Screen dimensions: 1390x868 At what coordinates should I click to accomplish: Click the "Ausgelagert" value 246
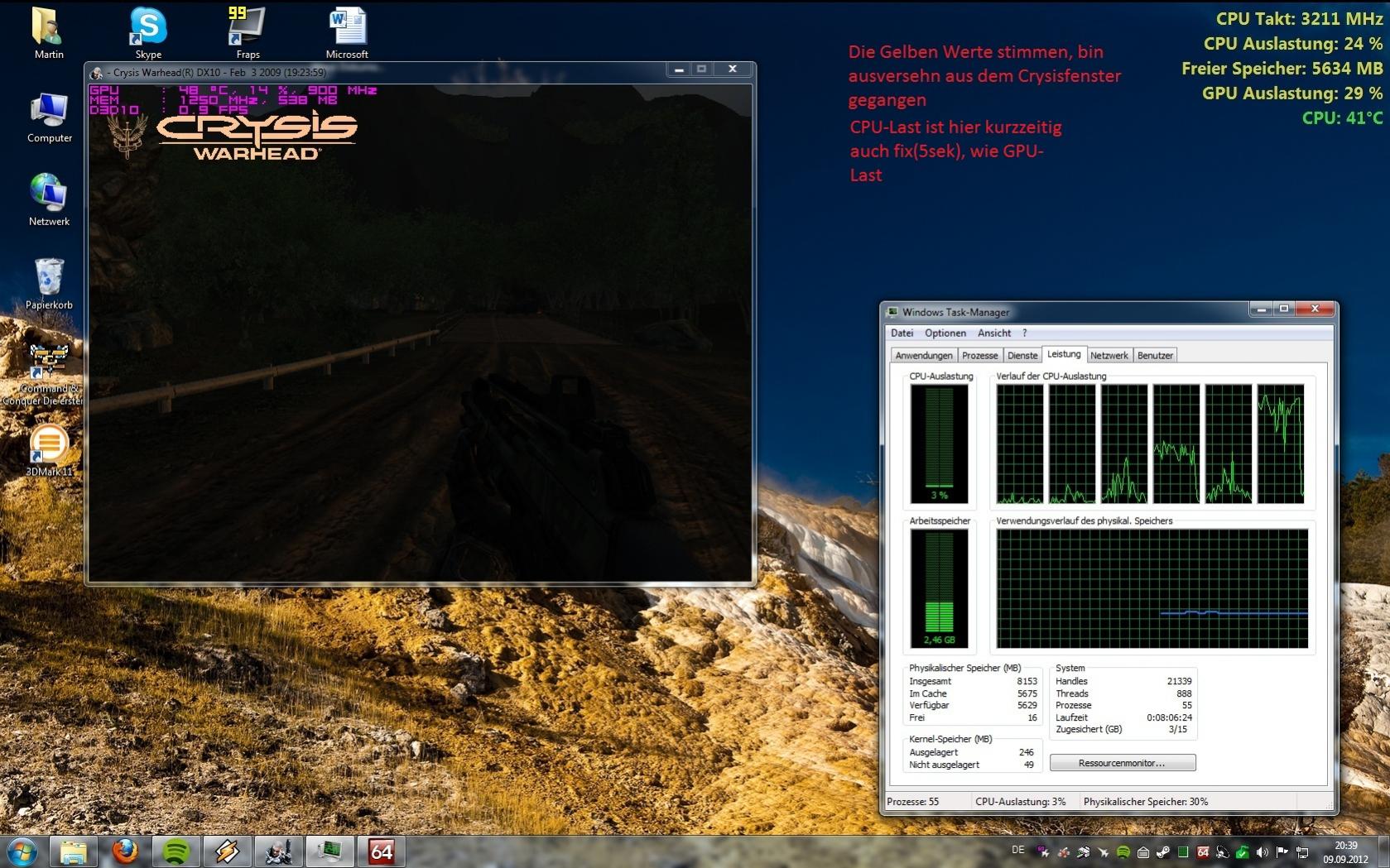(x=1027, y=752)
